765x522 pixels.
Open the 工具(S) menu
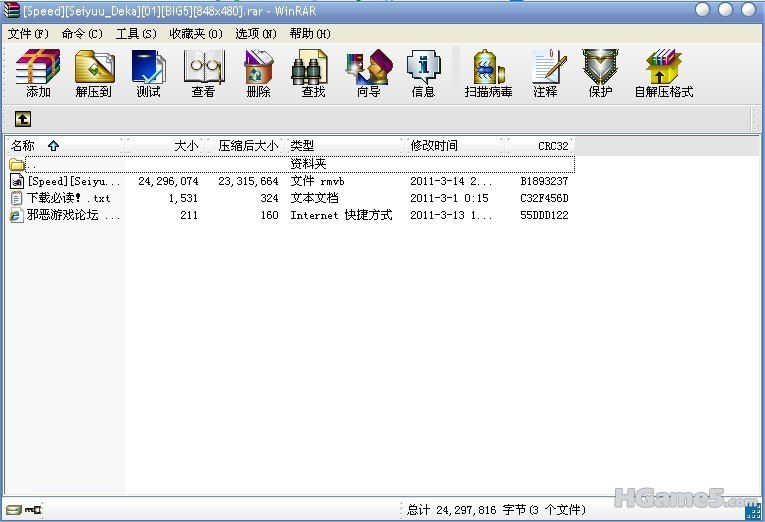pos(136,33)
